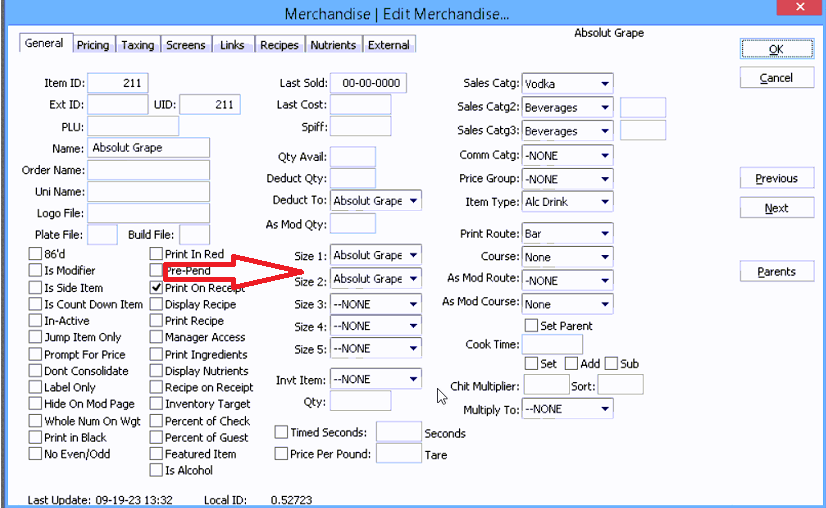Expand the Size 5 dropdown

(x=376, y=348)
